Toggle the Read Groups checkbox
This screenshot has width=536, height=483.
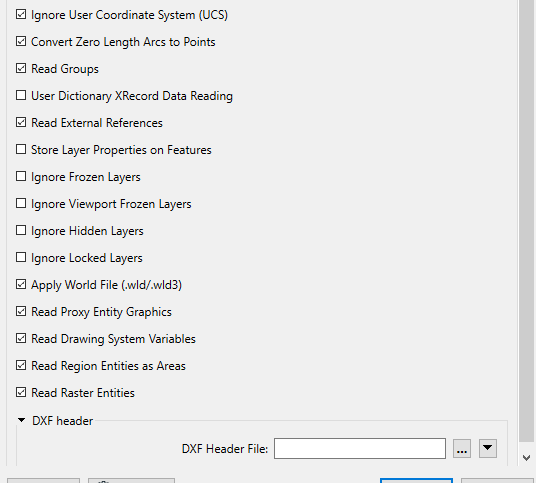pyautogui.click(x=21, y=68)
